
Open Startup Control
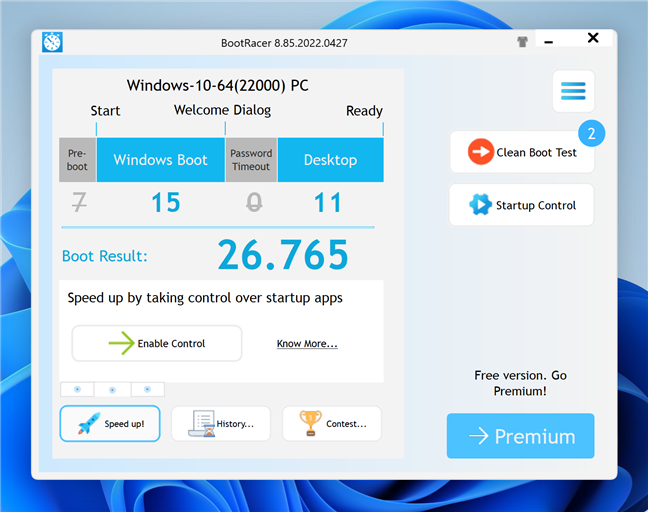point(522,205)
